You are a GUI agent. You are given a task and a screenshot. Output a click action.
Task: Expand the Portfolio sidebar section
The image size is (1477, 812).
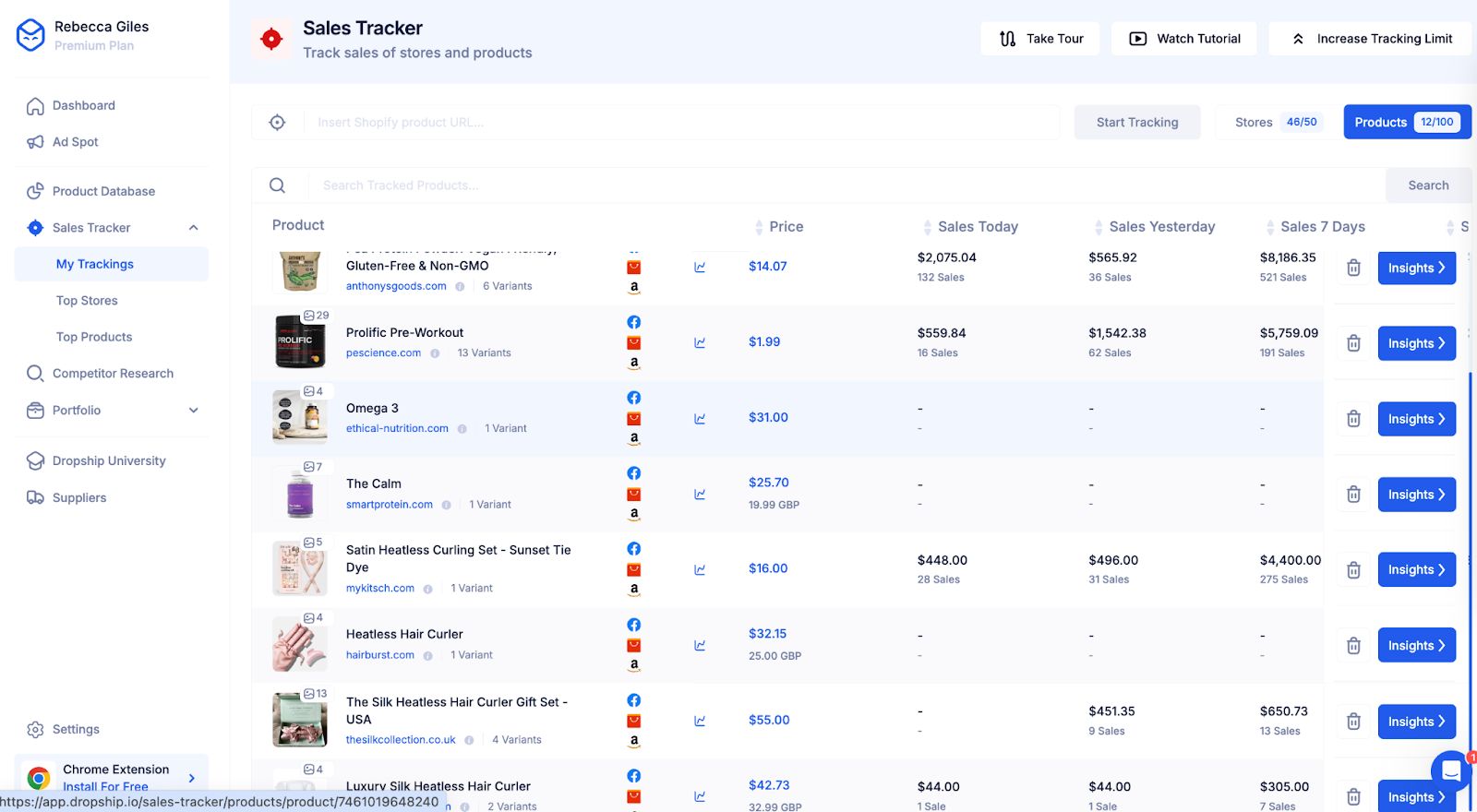194,411
